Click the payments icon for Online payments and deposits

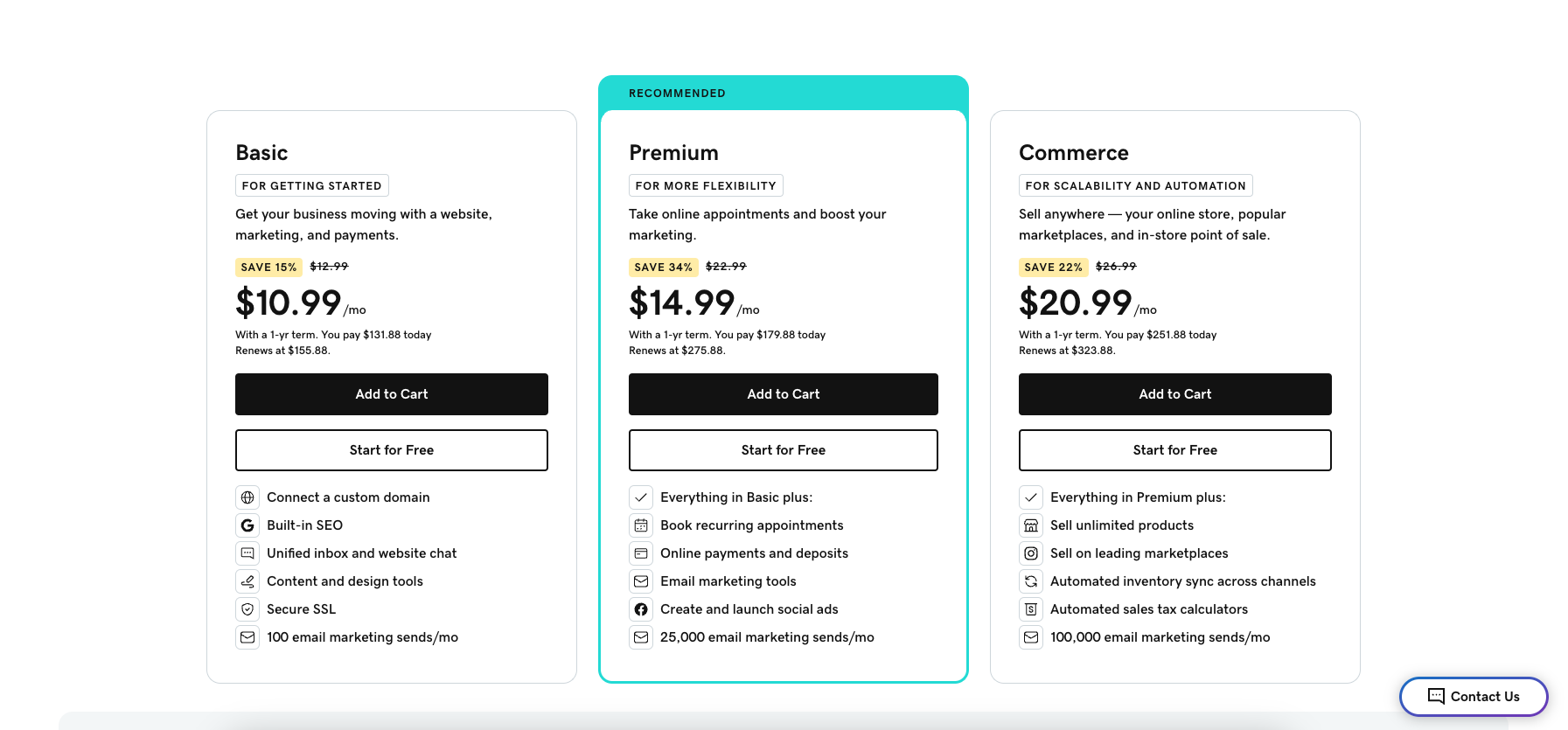(641, 553)
